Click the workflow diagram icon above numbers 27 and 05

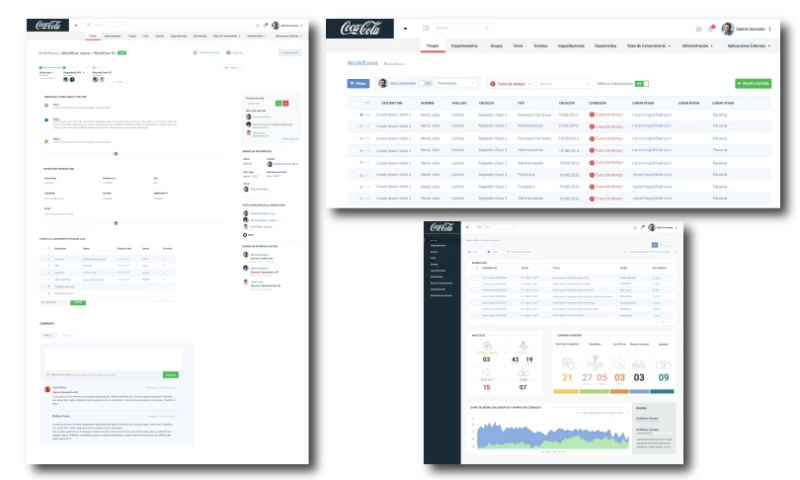pyautogui.click(x=595, y=363)
